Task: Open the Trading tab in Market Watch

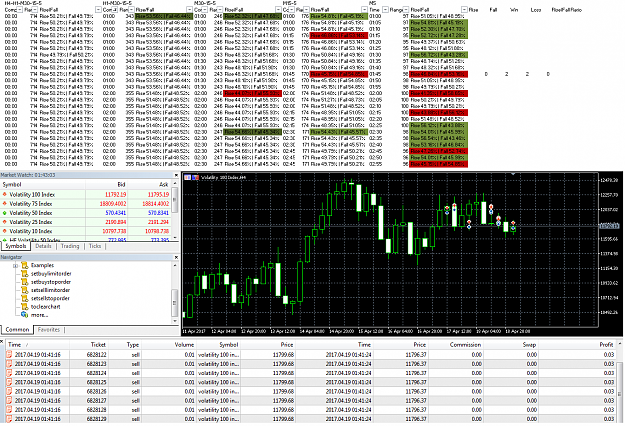Action: [70, 246]
